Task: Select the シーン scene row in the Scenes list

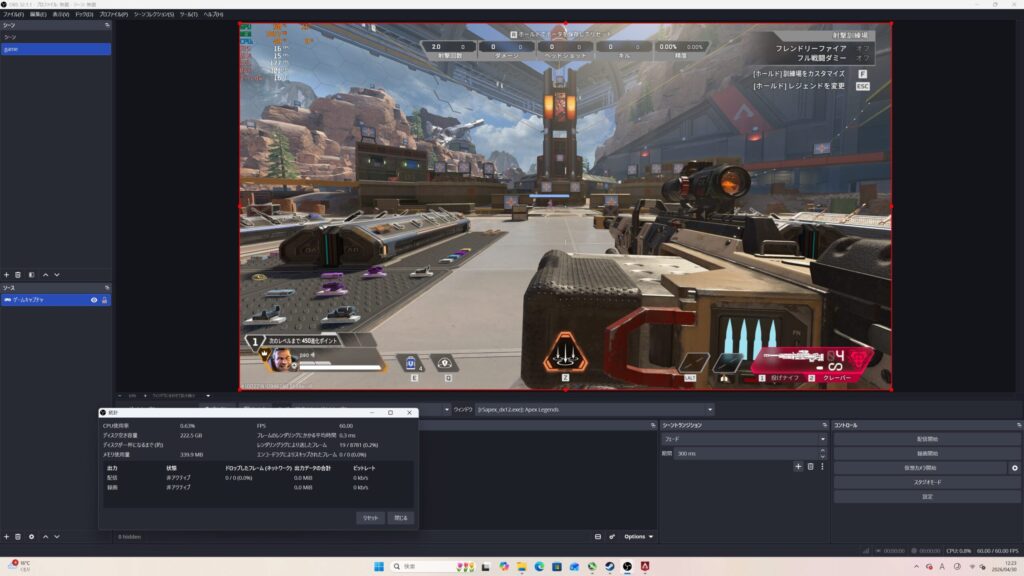Action: pos(56,37)
